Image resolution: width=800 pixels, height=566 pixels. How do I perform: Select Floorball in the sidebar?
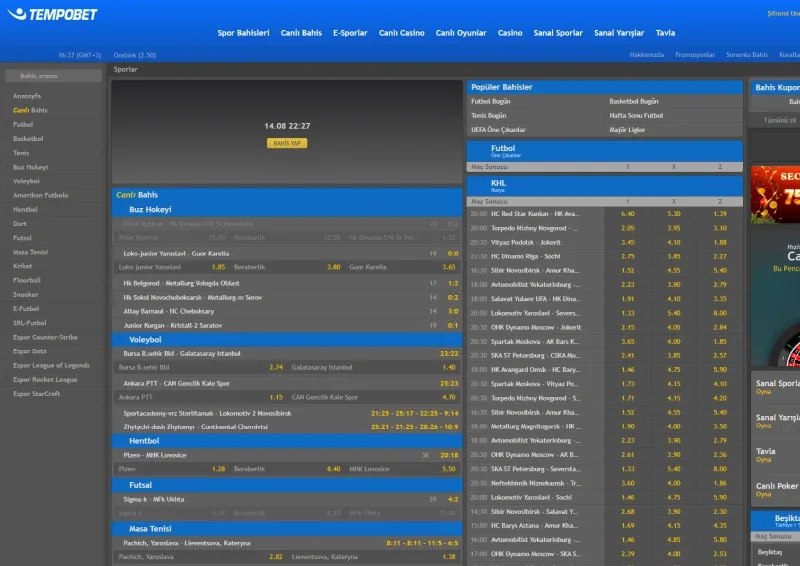coord(27,281)
